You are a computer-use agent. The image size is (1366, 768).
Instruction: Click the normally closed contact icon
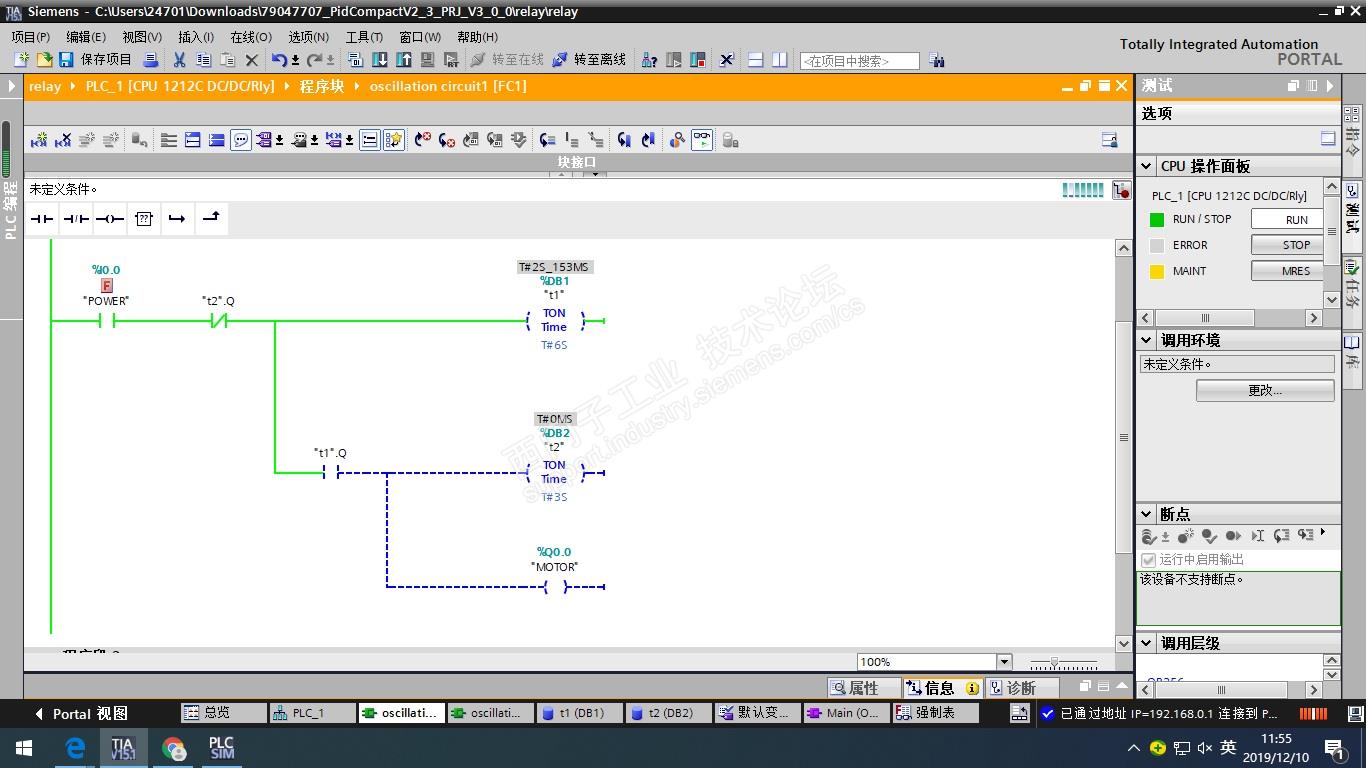coord(76,219)
